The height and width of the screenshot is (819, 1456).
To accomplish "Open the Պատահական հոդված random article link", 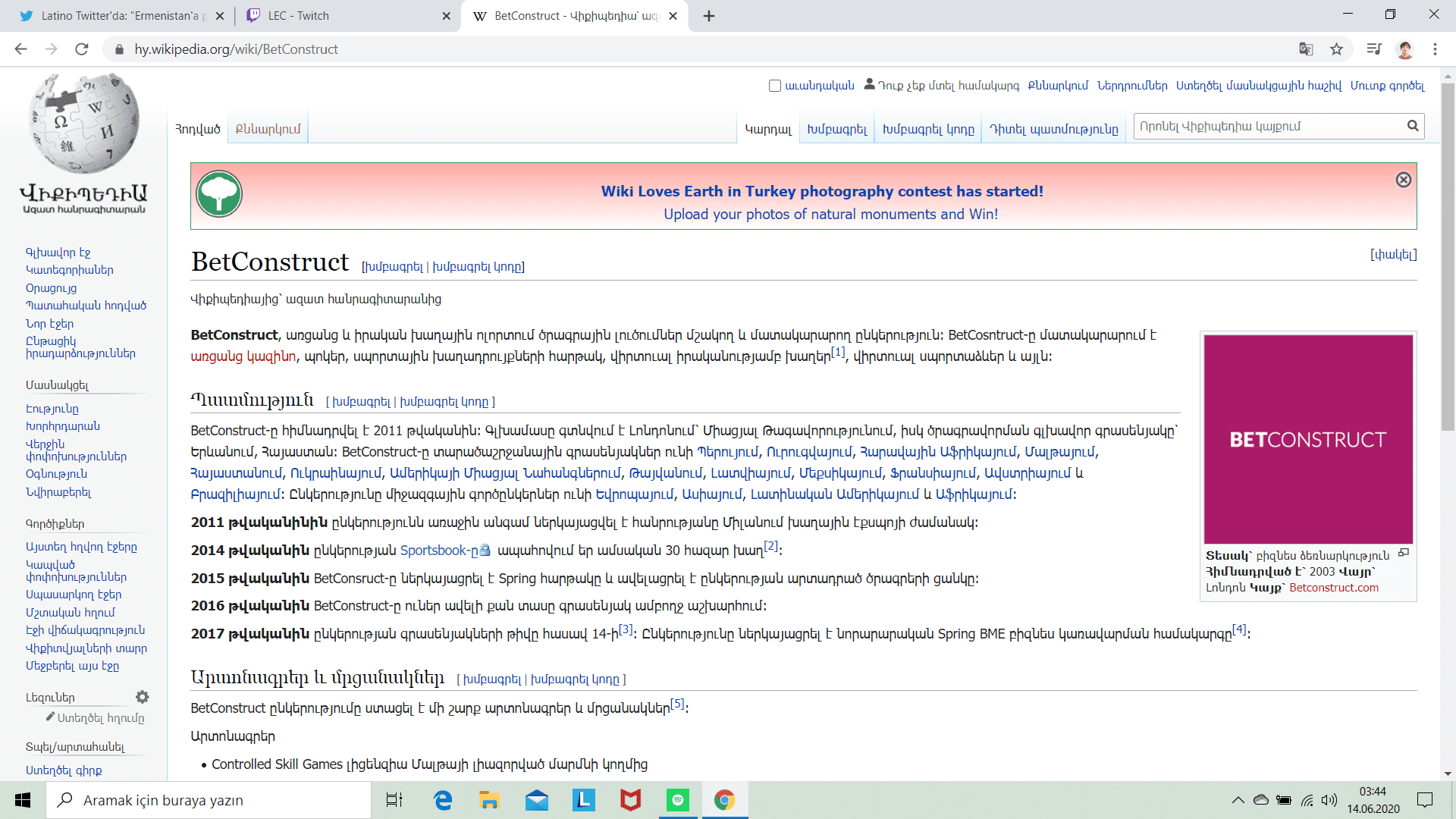I will [86, 306].
